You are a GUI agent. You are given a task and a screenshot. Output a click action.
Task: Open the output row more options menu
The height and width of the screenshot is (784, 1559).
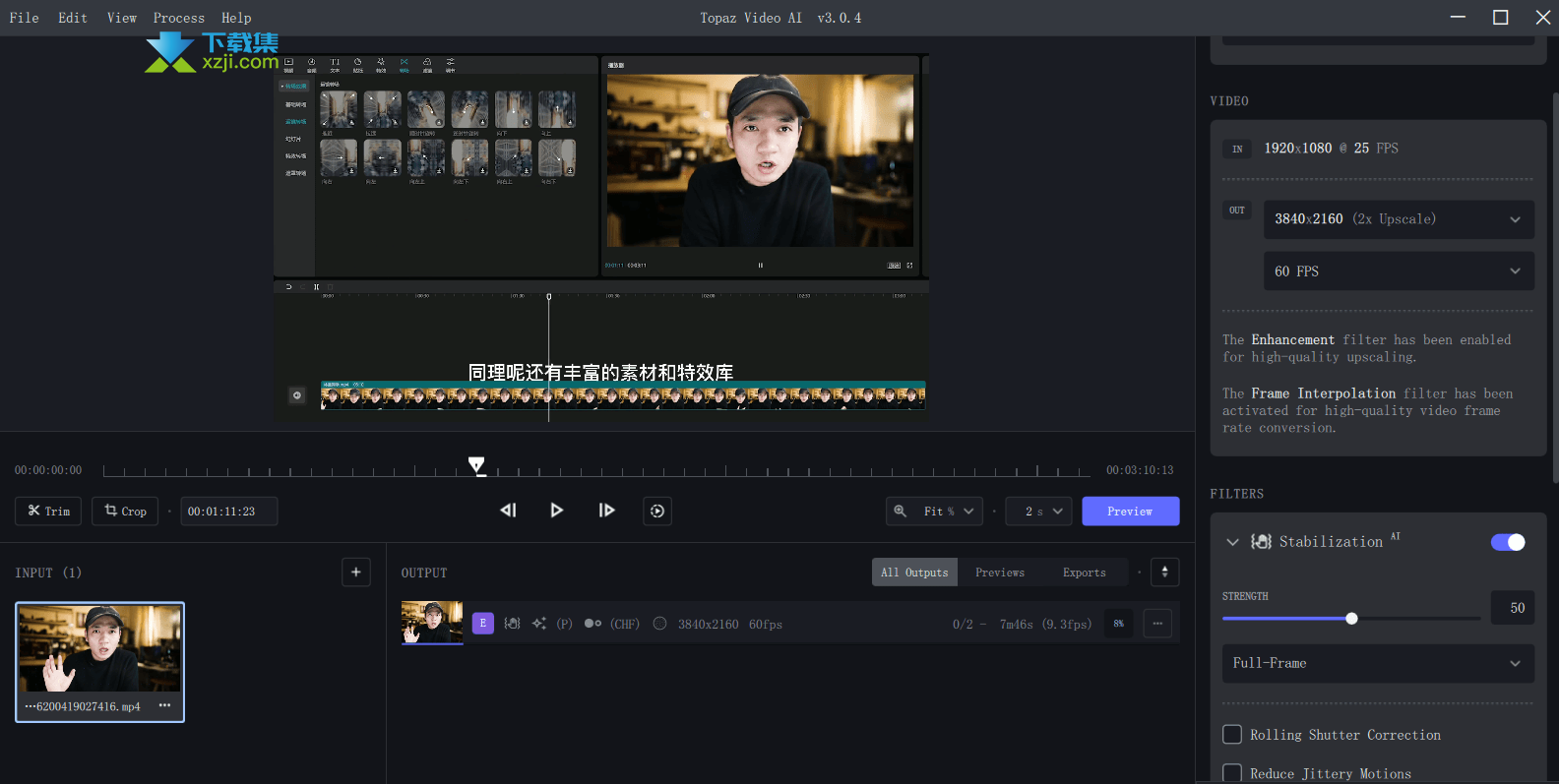click(1158, 623)
